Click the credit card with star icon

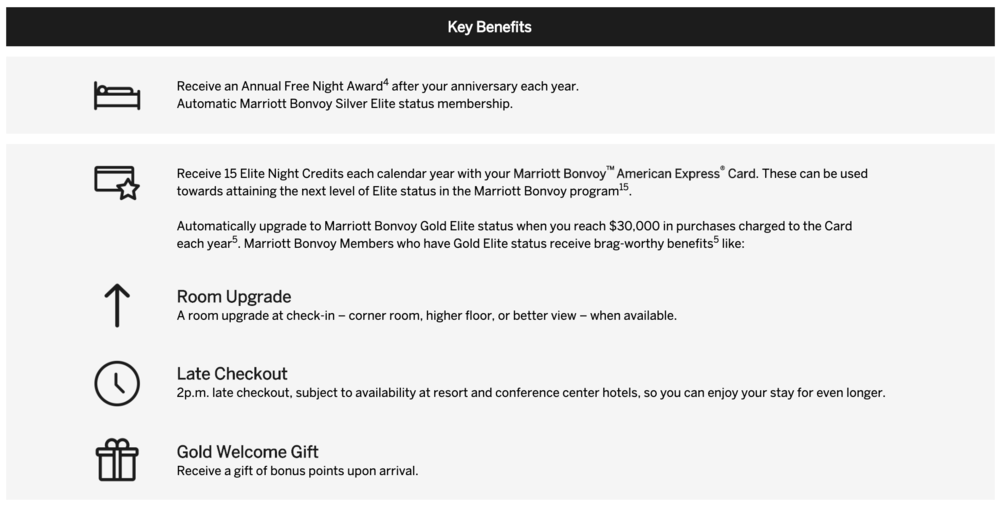click(117, 182)
